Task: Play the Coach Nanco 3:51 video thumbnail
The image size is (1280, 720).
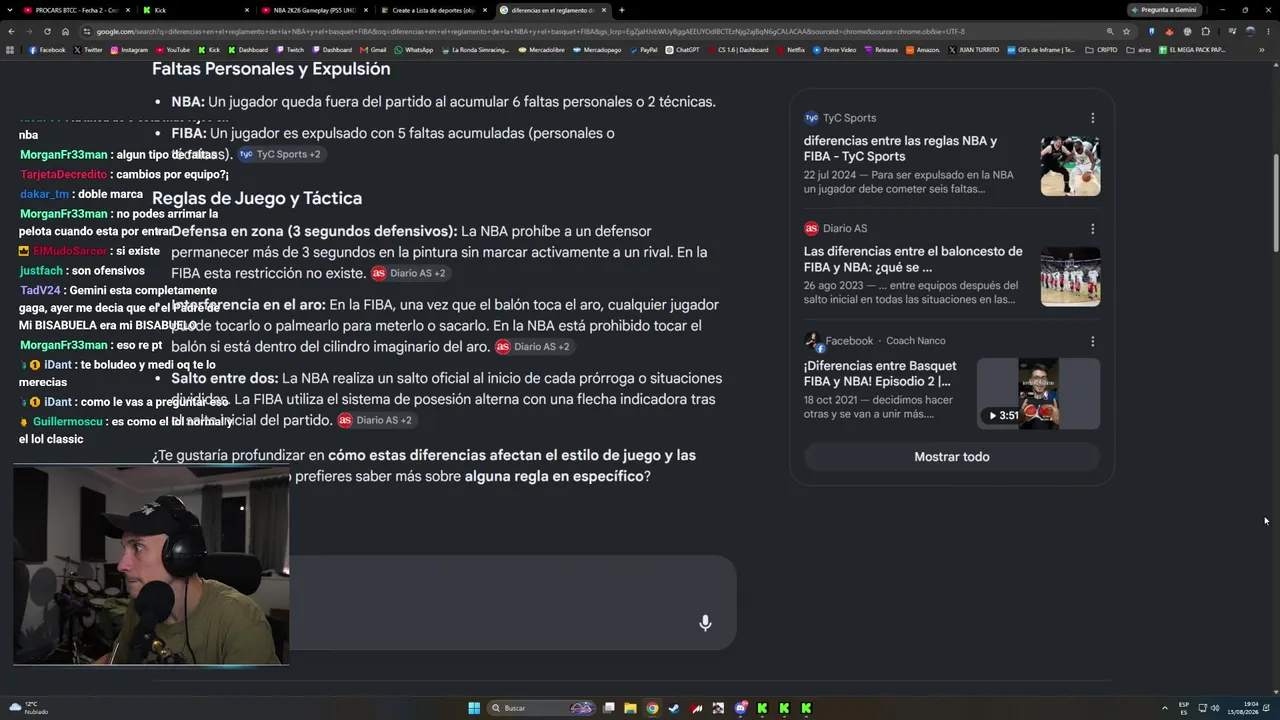Action: click(x=1038, y=394)
